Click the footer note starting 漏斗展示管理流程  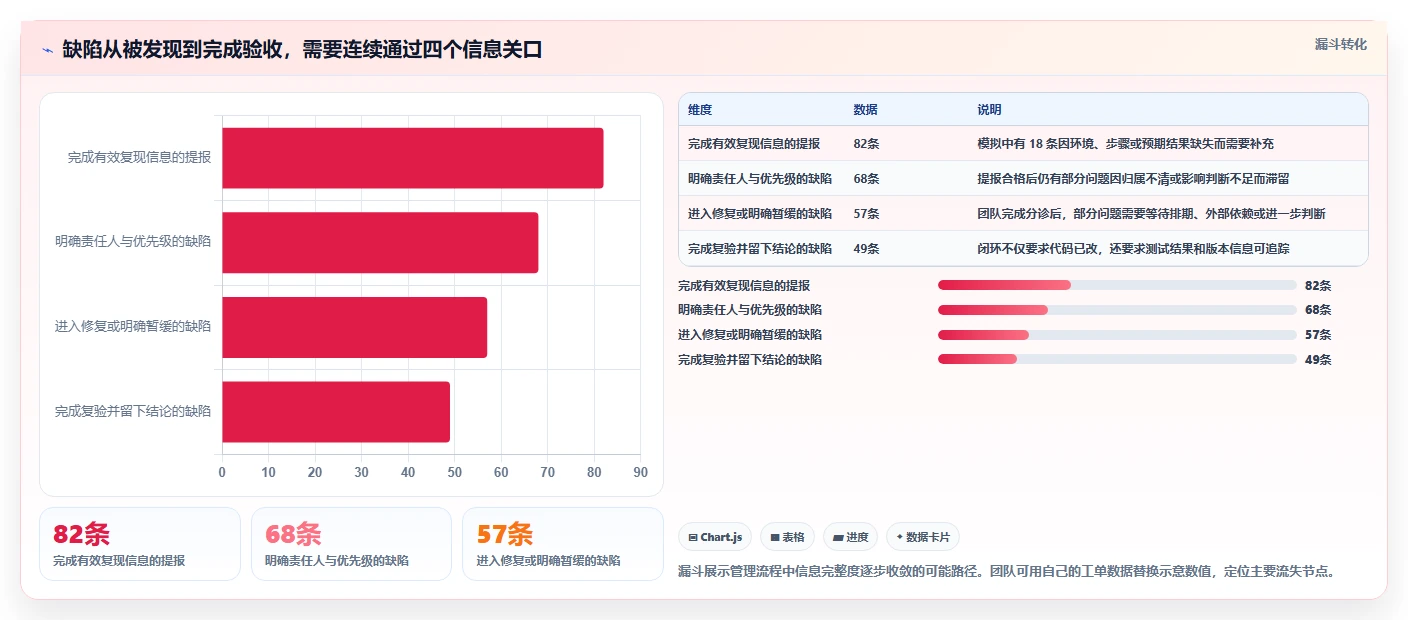pyautogui.click(x=1007, y=572)
